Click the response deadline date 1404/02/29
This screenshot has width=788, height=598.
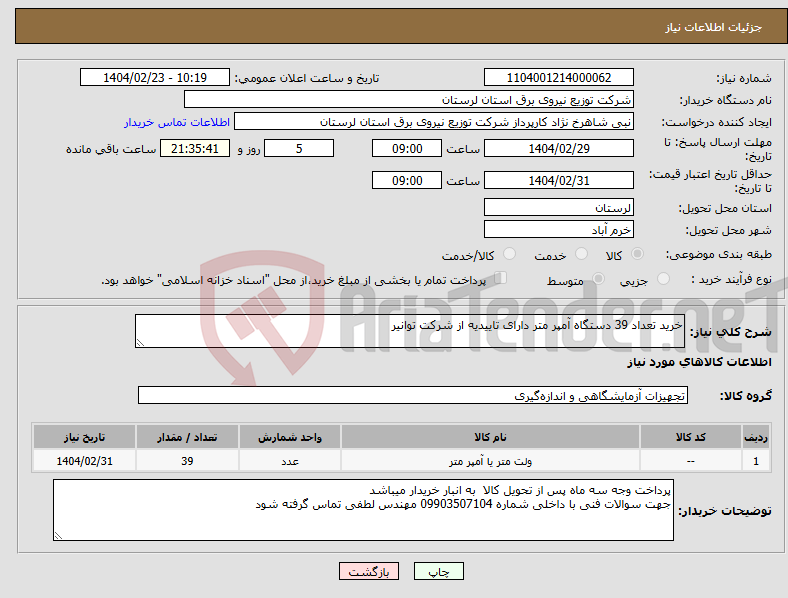coord(558,149)
